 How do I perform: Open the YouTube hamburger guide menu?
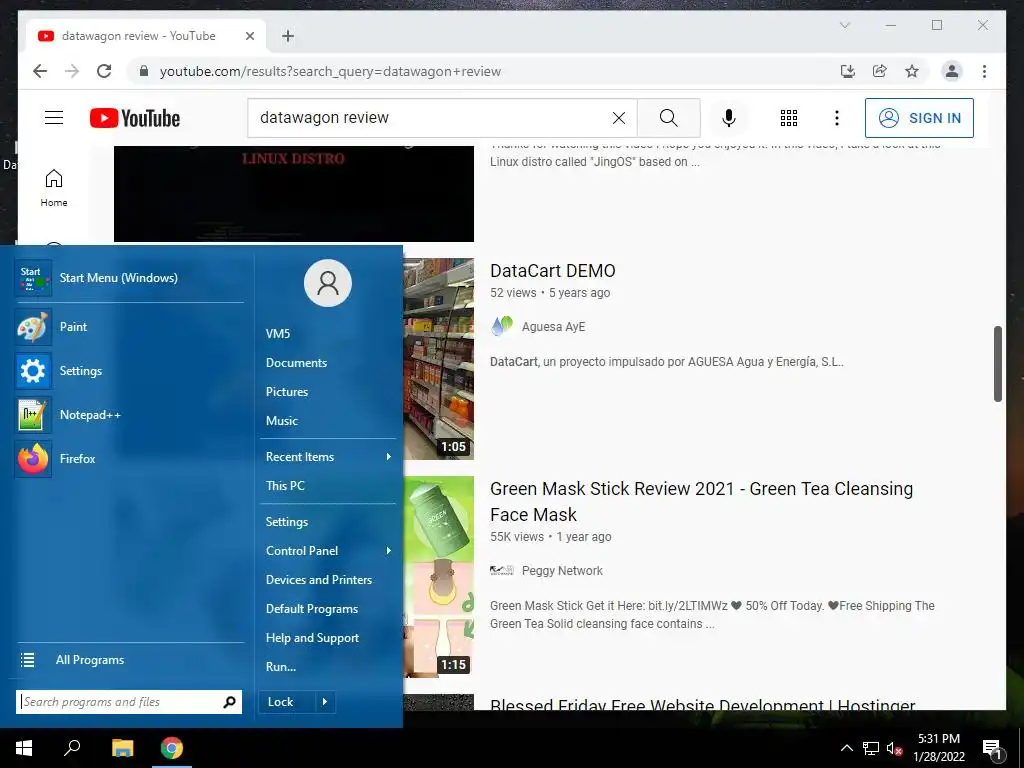point(54,118)
